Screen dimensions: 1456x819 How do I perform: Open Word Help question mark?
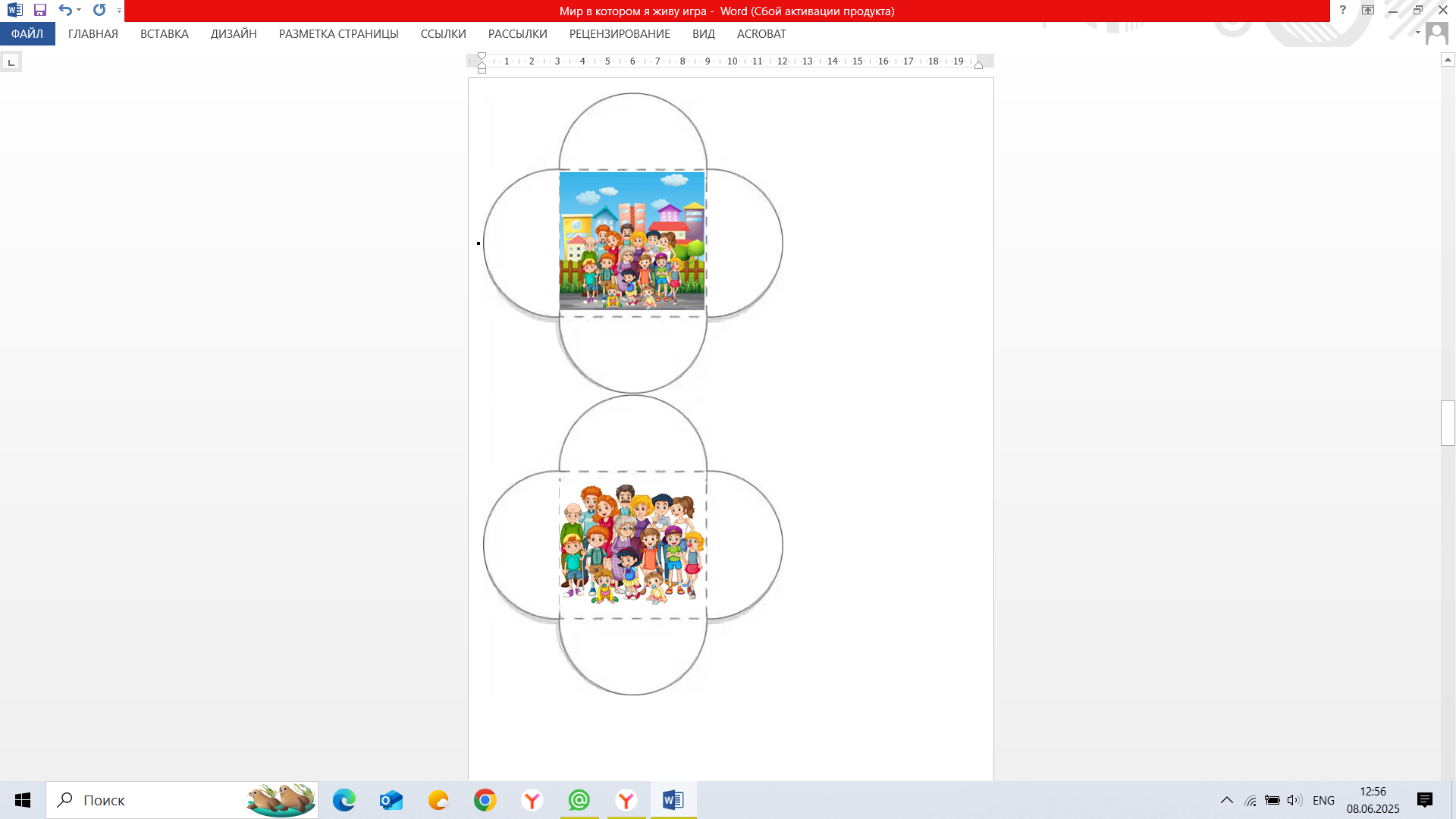click(x=1342, y=11)
